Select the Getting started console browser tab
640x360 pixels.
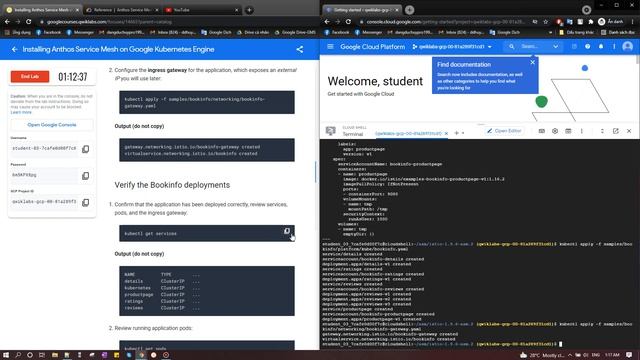coord(362,10)
